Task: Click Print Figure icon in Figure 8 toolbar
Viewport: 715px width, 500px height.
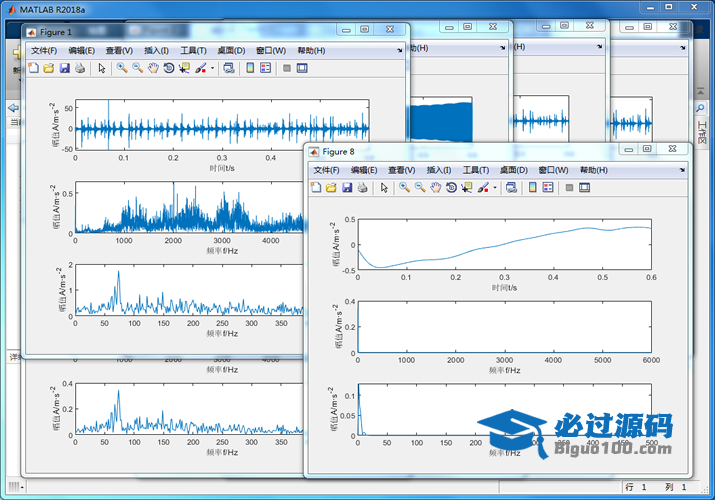Action: (x=363, y=188)
